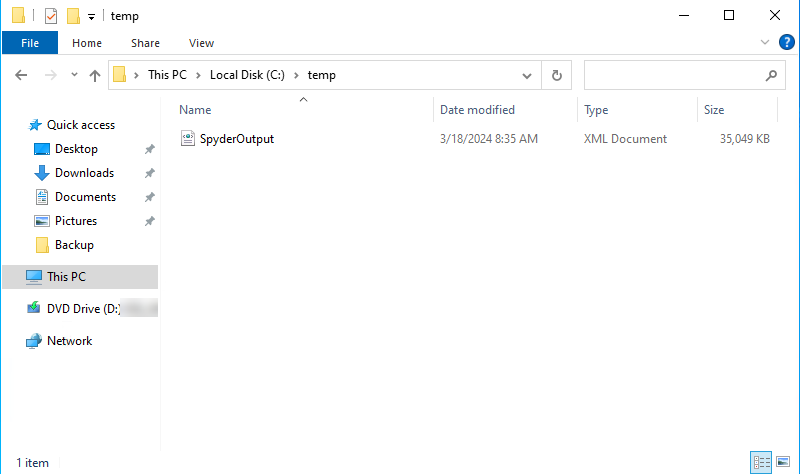Switch to Details view in status bar

click(x=761, y=462)
